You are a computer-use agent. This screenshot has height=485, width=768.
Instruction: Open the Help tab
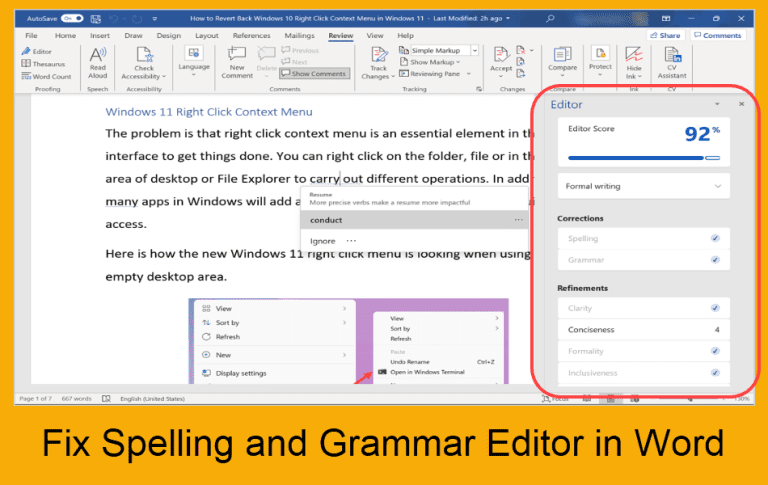click(405, 35)
